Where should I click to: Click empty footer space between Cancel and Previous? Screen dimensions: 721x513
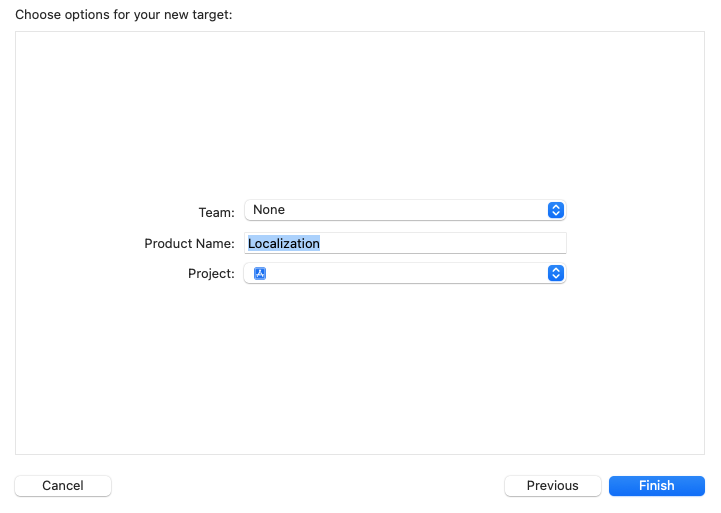coord(300,486)
